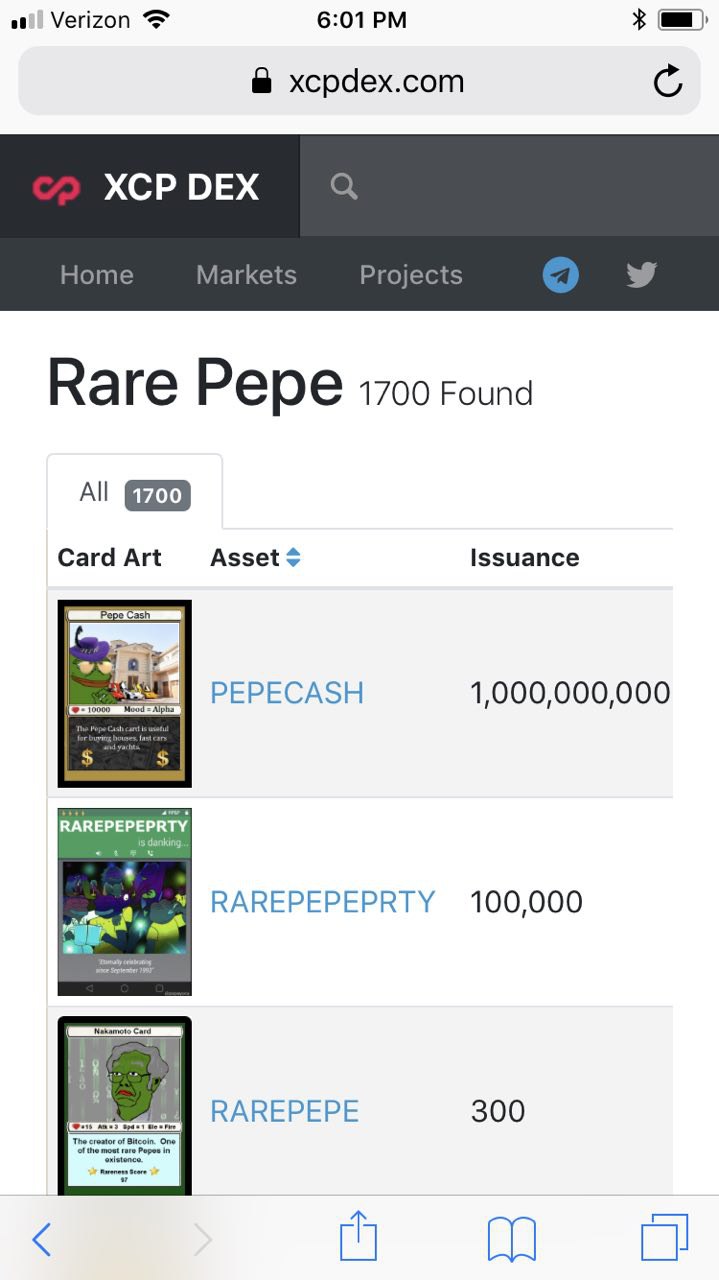Open the RAREPEPE asset link
The image size is (719, 1280).
[x=284, y=1111]
